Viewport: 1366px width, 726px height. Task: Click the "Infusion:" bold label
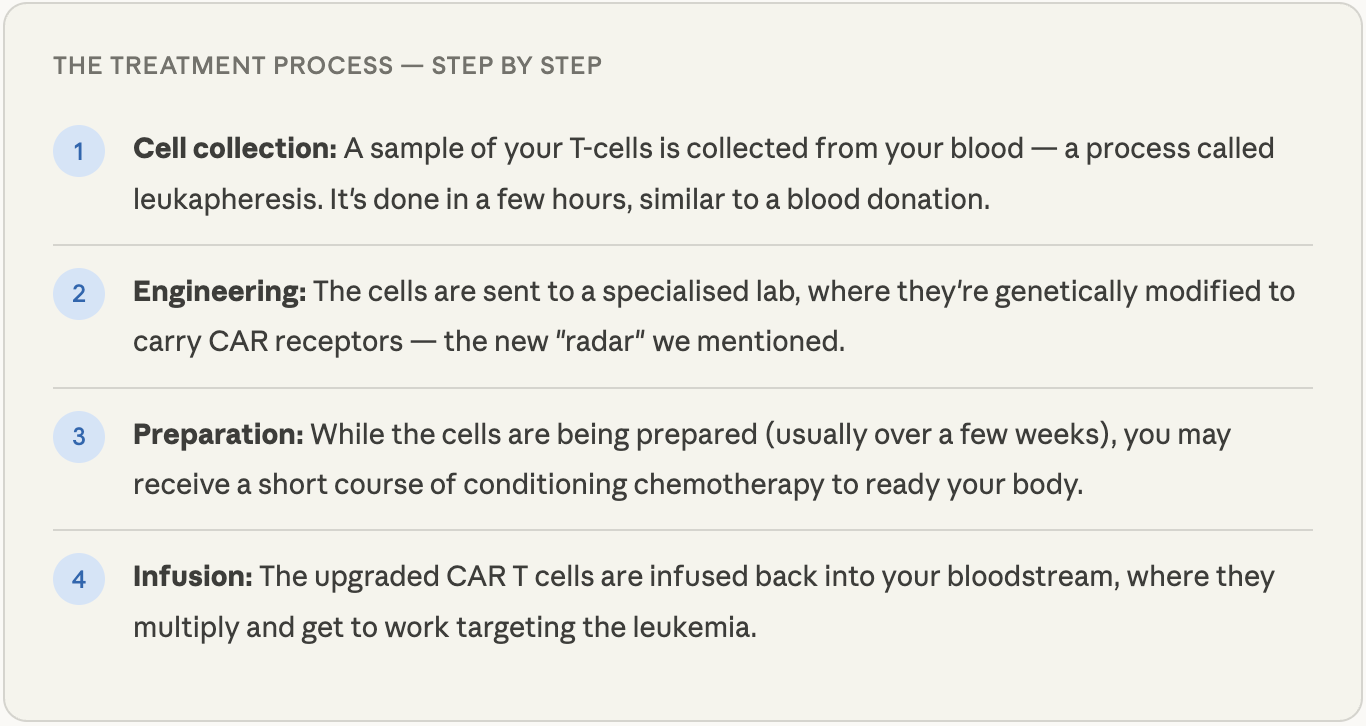[193, 577]
